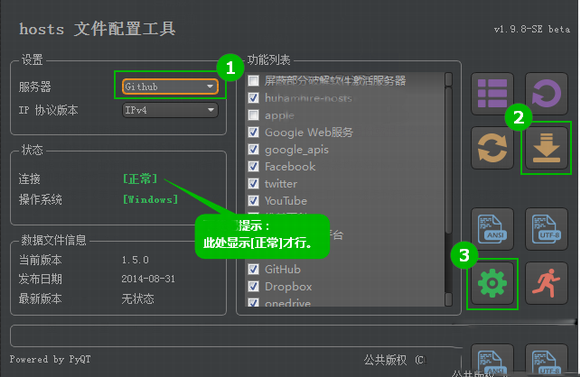The height and width of the screenshot is (377, 580).
Task: Click the orange sync arrows icon
Action: [x=492, y=148]
